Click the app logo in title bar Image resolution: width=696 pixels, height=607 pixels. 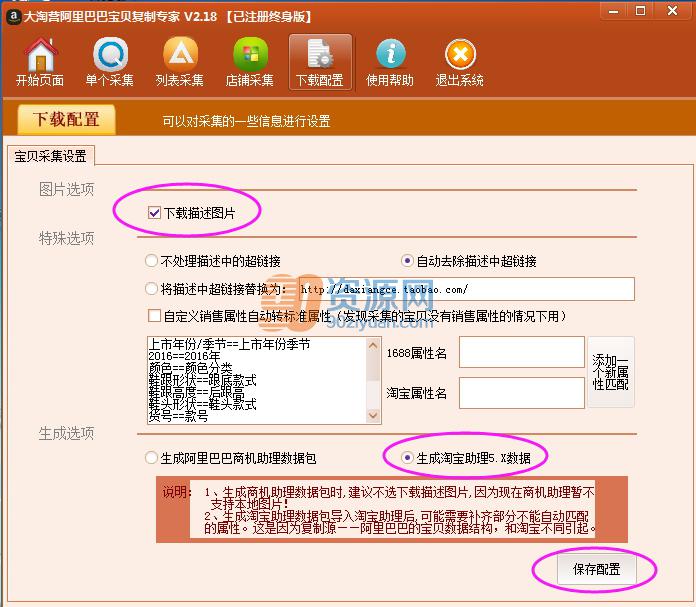[13, 17]
